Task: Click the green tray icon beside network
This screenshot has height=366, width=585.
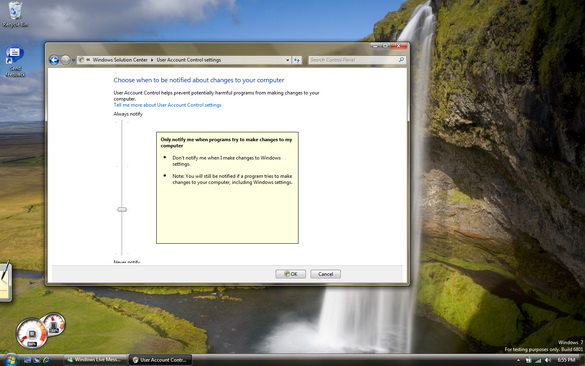Action: coord(528,360)
